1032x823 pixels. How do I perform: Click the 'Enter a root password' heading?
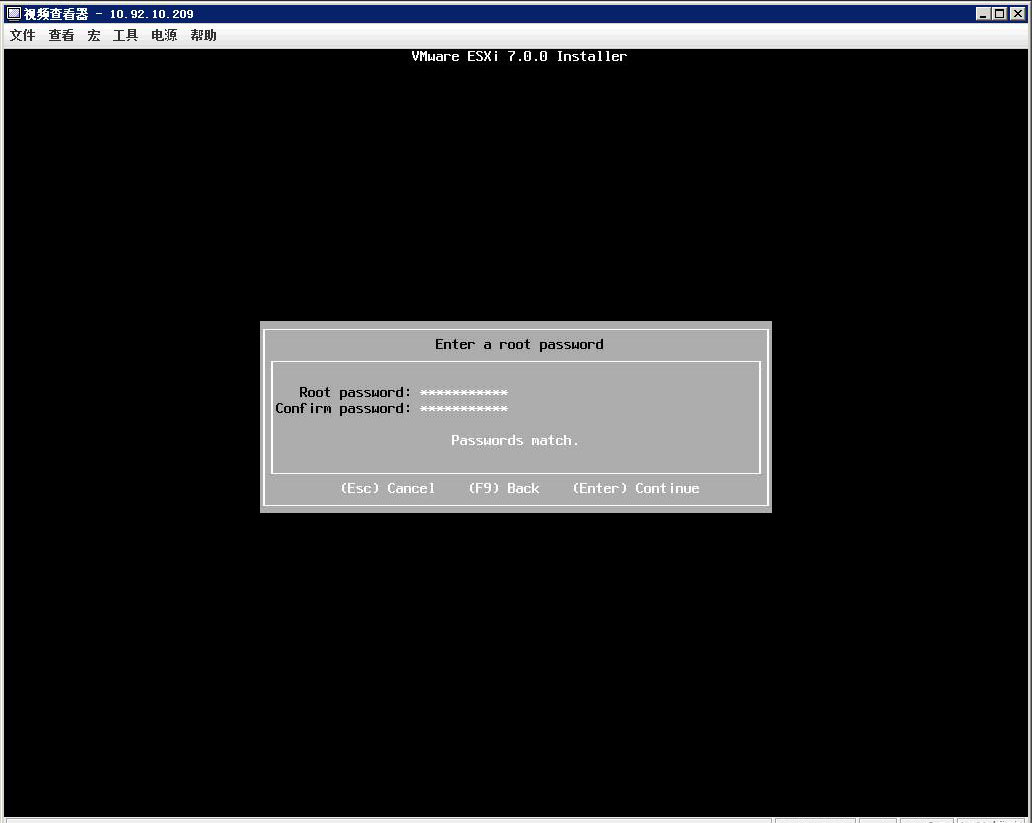[519, 344]
